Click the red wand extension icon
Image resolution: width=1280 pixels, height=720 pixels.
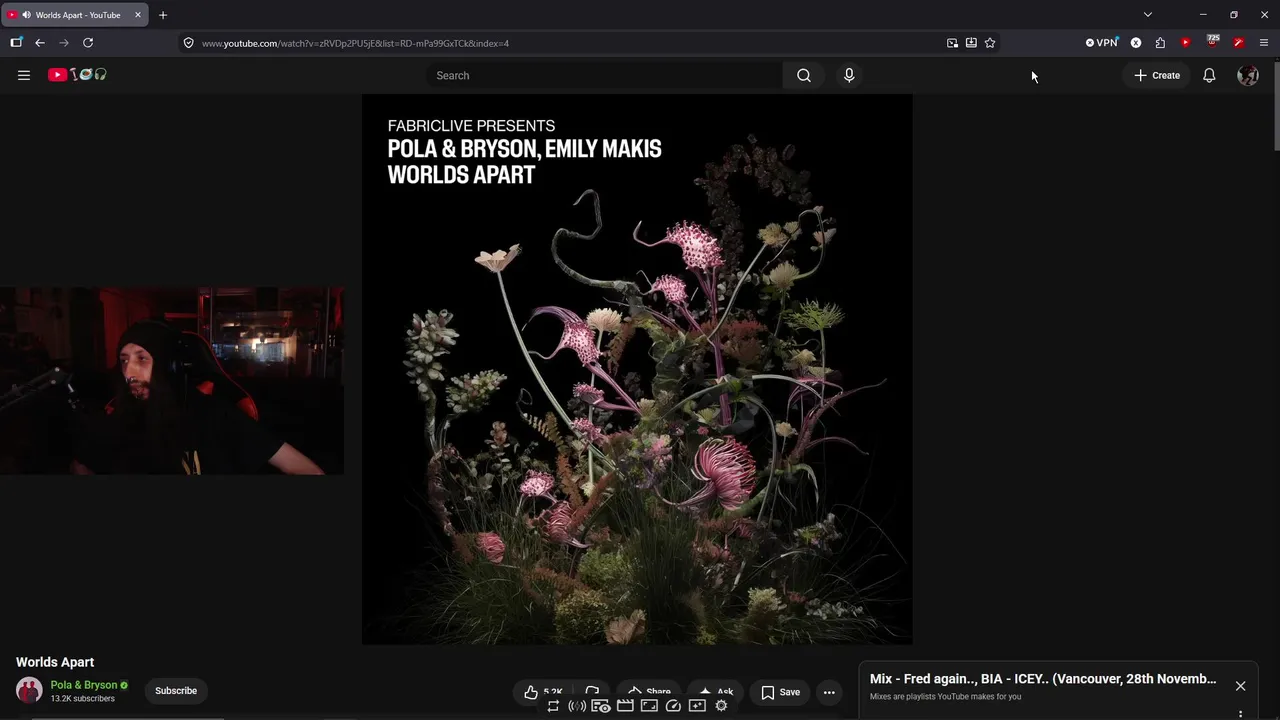click(1238, 43)
